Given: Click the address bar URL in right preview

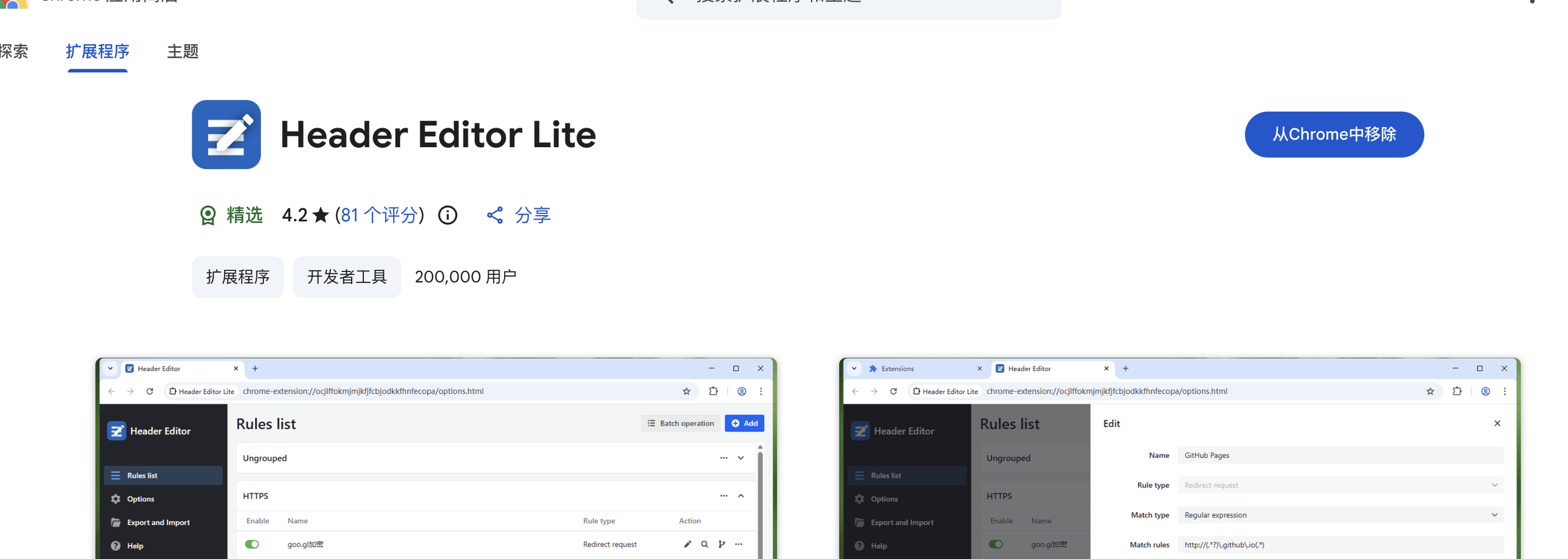Looking at the screenshot, I should (1106, 391).
